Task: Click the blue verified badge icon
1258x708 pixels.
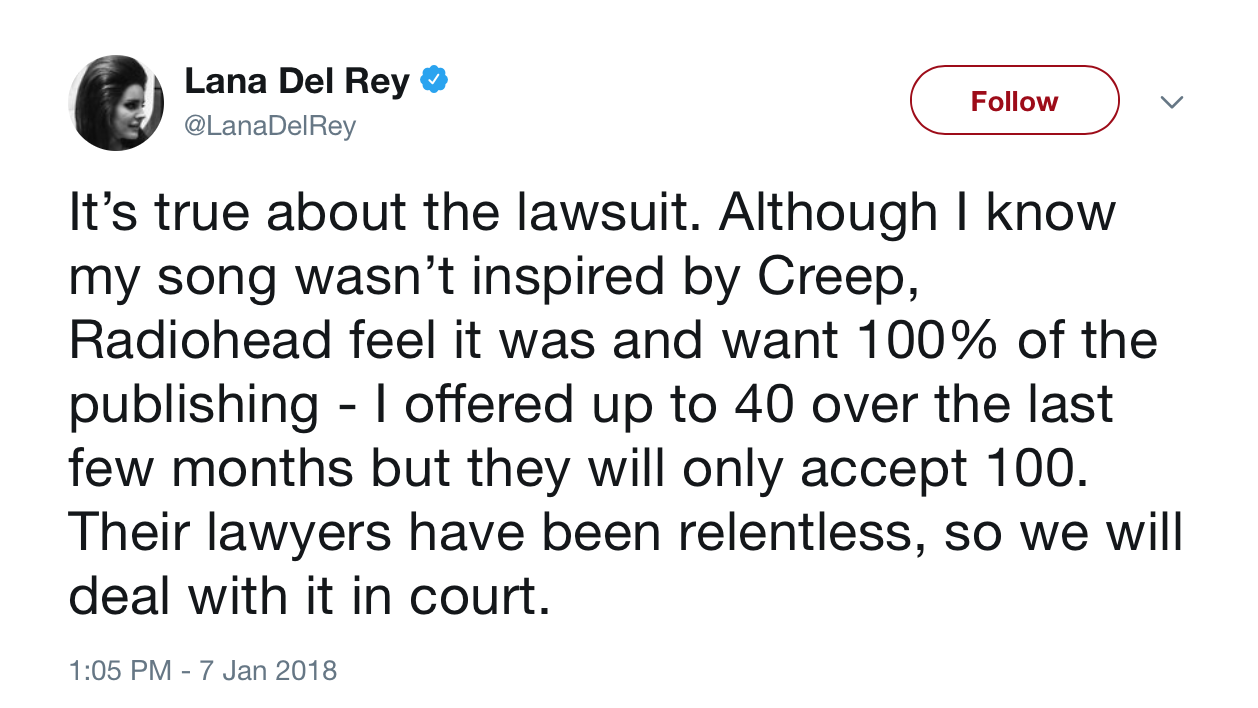Action: click(432, 82)
